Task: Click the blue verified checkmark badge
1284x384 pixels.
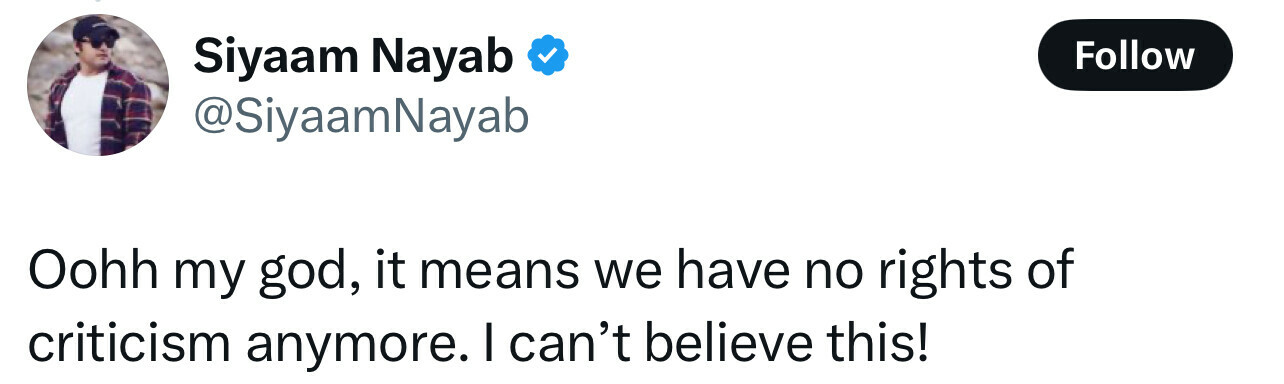Action: click(547, 58)
